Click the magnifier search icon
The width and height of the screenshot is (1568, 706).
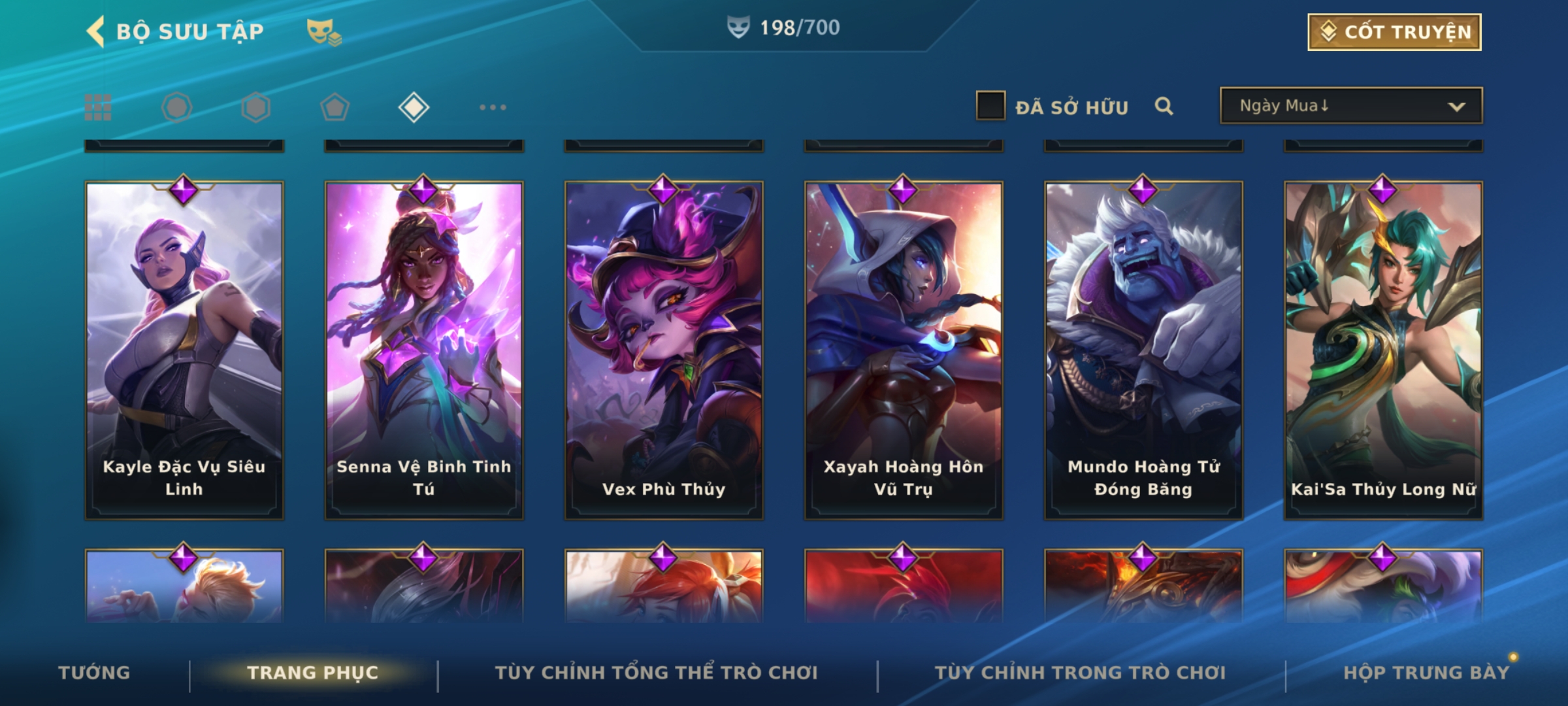1164,106
